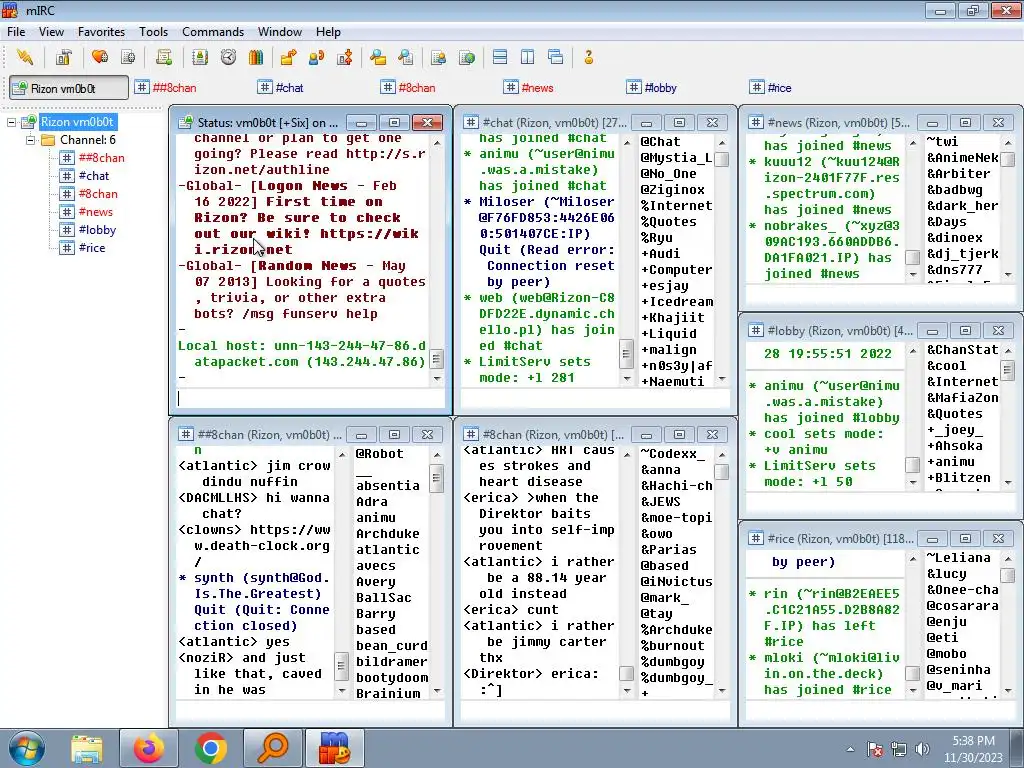Select #news in the treebar

pyautogui.click(x=95, y=212)
